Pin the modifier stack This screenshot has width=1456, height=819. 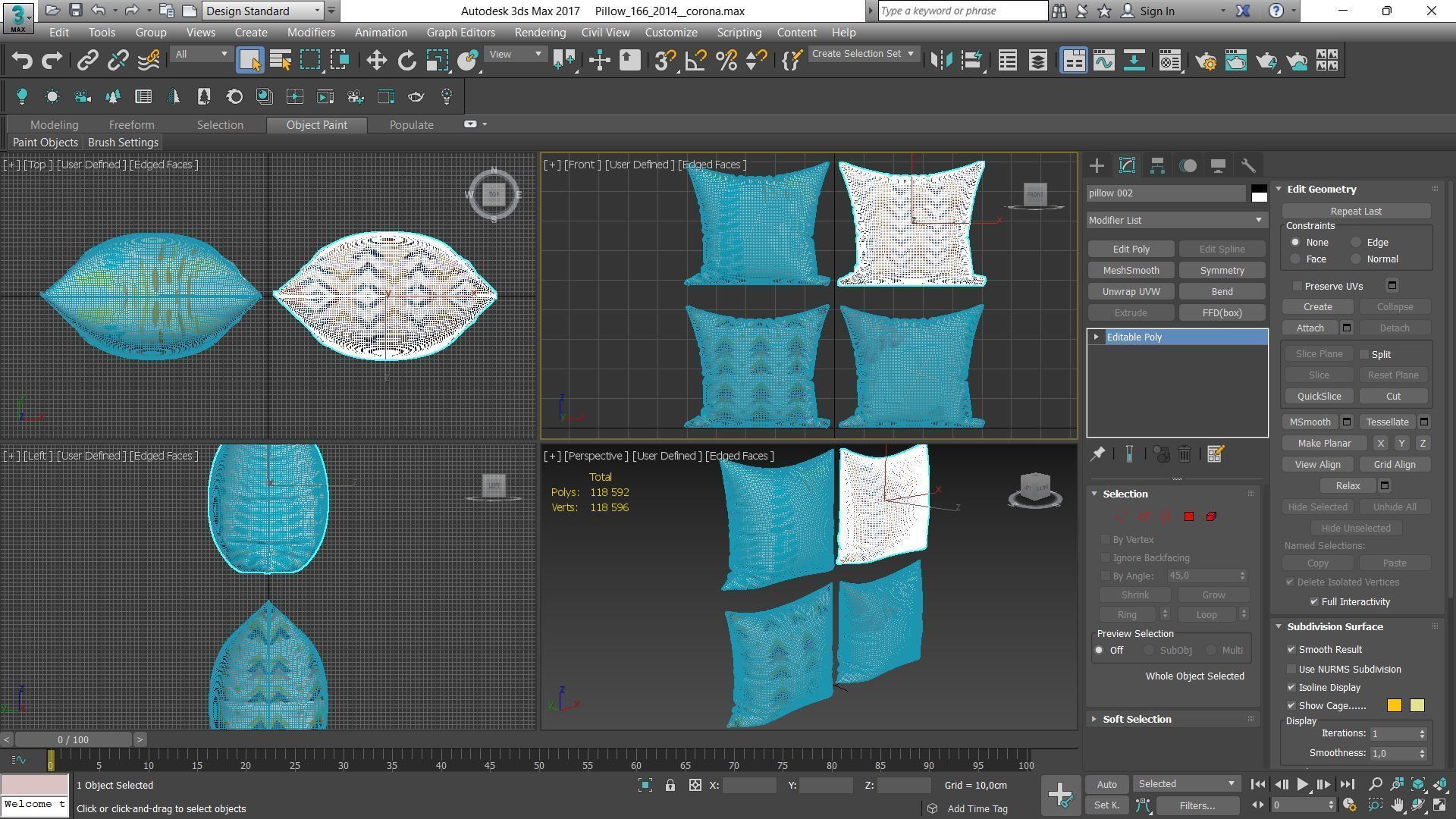(x=1097, y=454)
